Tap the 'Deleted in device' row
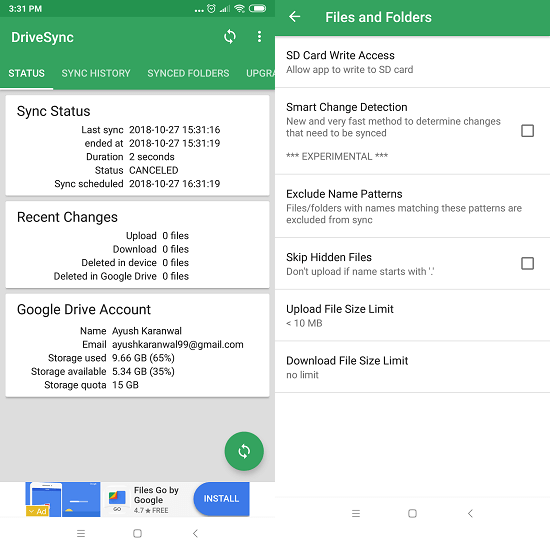 [x=135, y=263]
